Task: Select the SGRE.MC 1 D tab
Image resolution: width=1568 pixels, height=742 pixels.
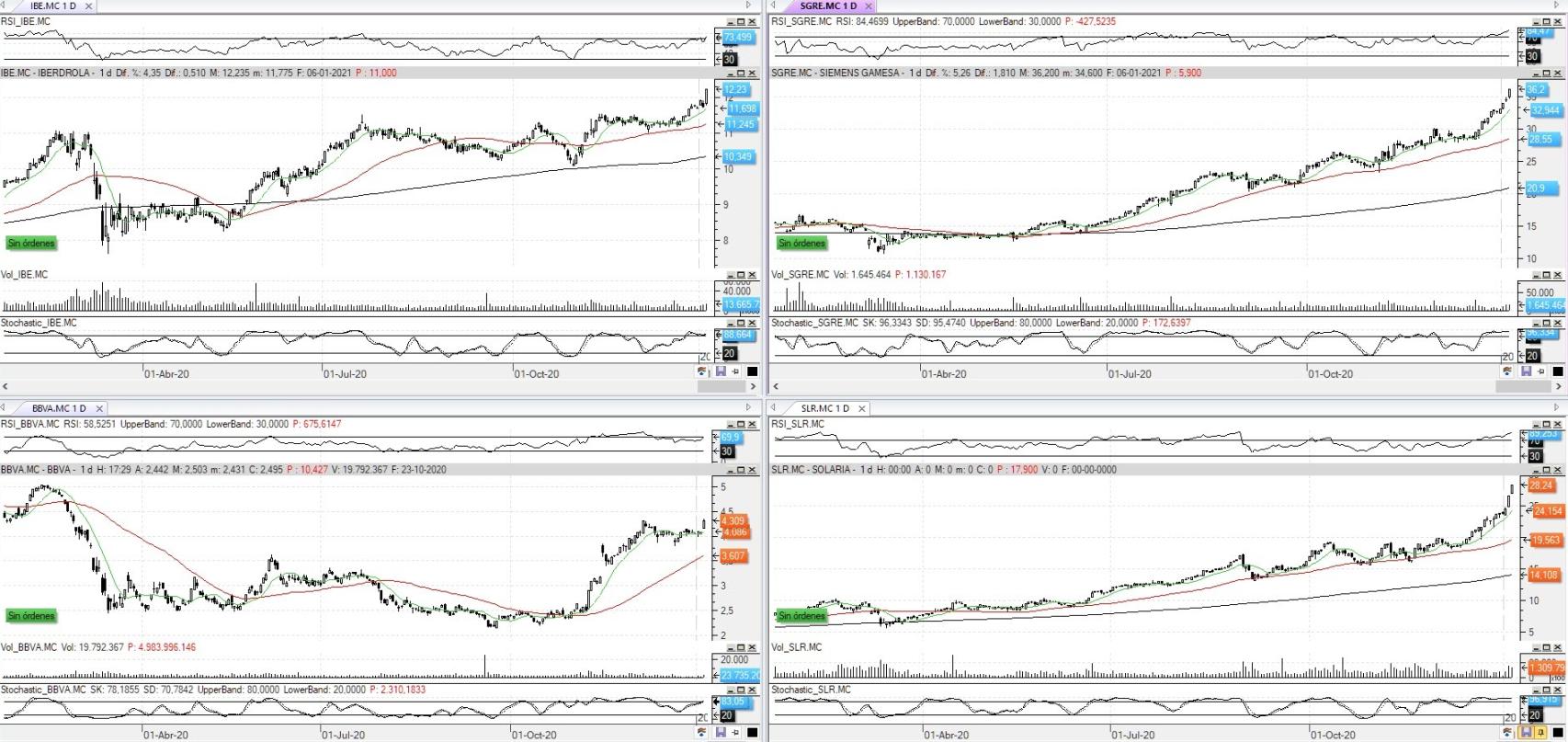Action: [x=827, y=6]
